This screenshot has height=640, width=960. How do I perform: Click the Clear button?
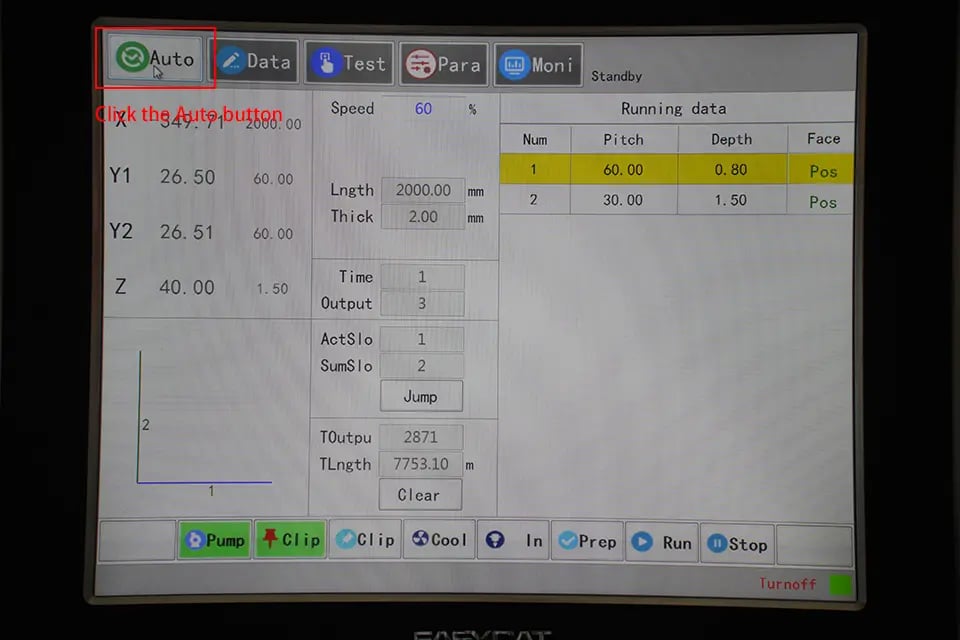pyautogui.click(x=419, y=495)
